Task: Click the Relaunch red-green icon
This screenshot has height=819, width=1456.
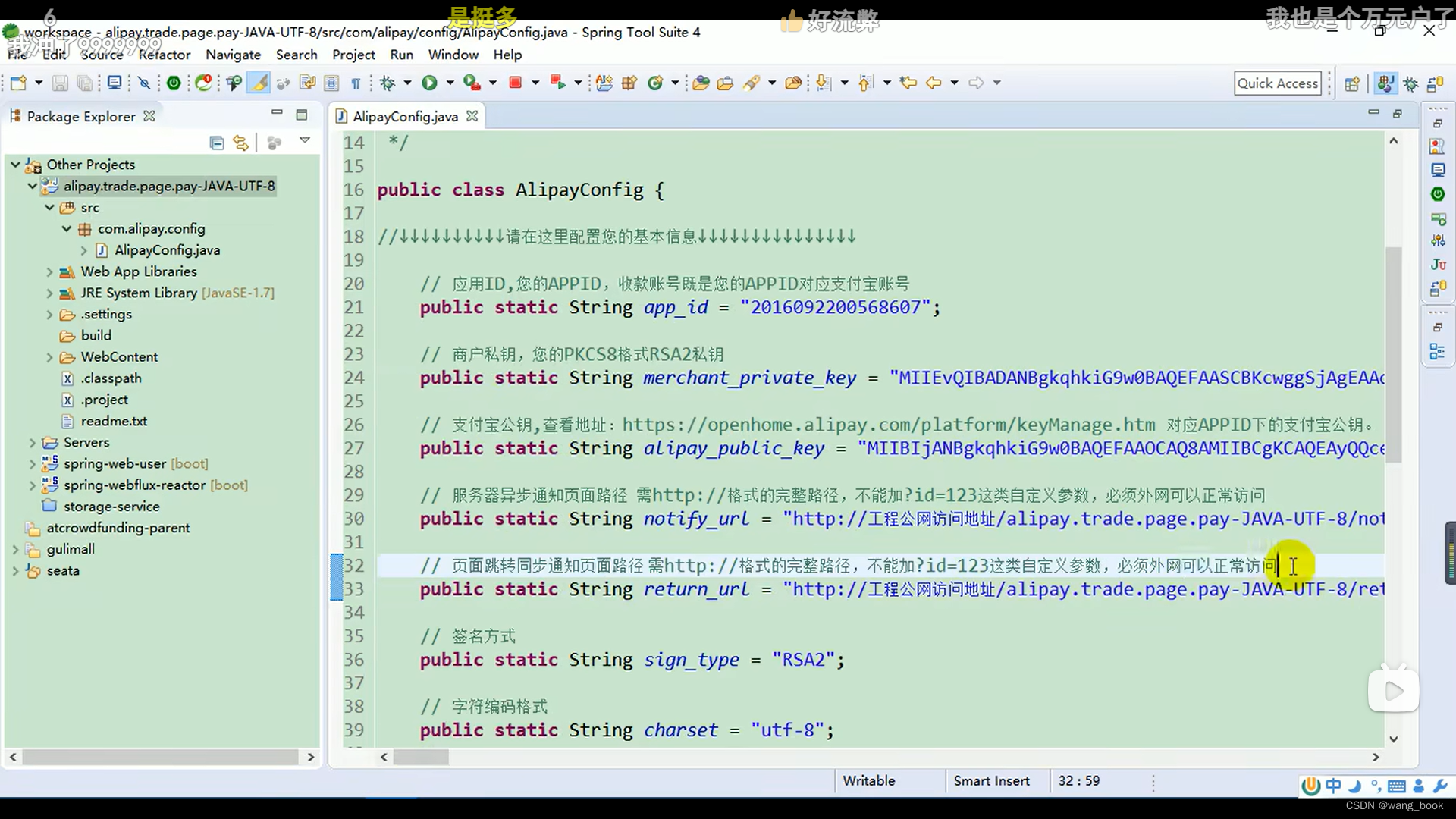Action: coord(558,83)
